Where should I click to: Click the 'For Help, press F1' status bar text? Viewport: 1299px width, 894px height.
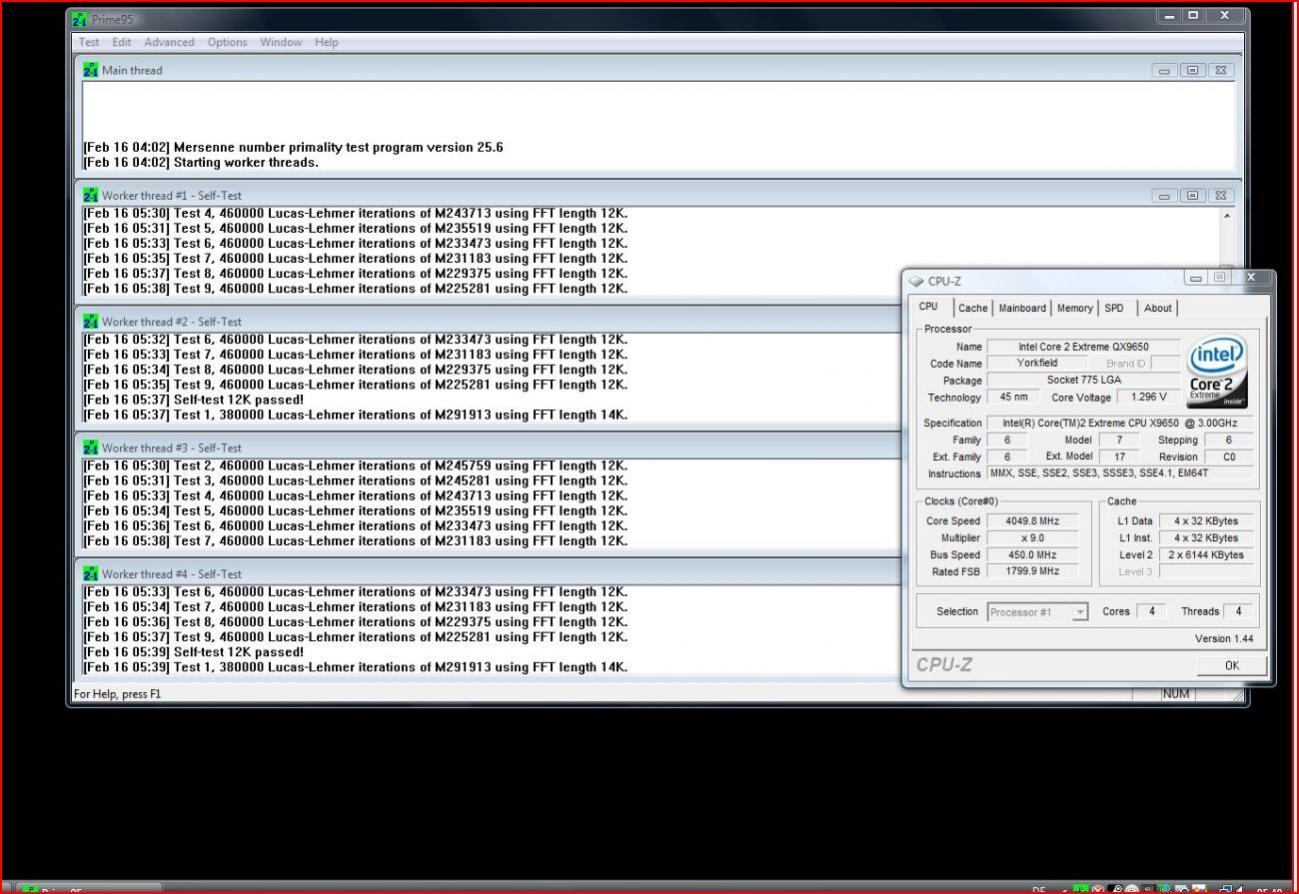(x=117, y=694)
